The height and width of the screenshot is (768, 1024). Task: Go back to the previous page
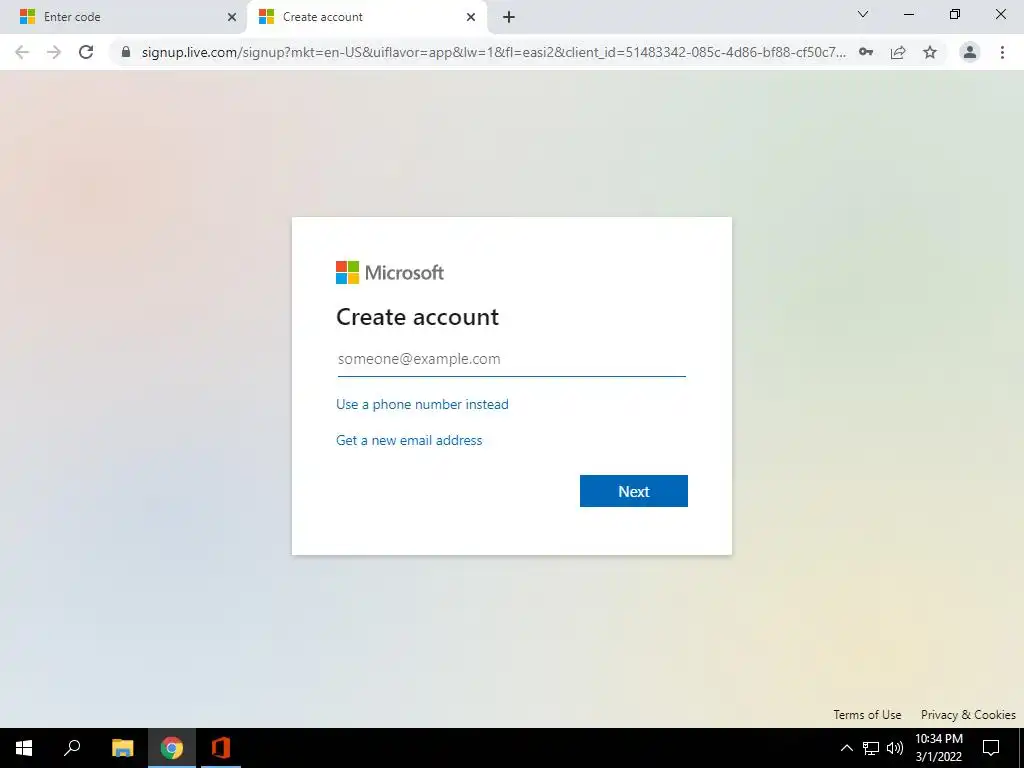(22, 52)
